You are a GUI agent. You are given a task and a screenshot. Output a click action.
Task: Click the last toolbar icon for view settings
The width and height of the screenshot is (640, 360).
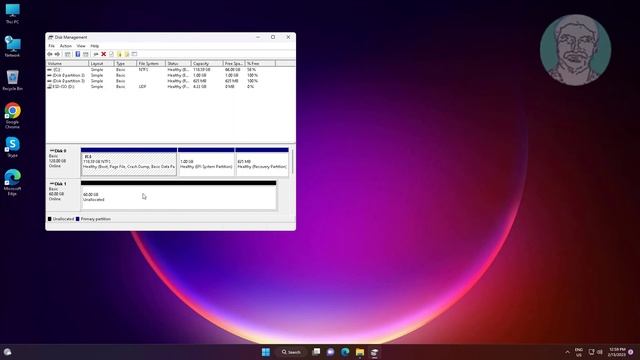134,54
